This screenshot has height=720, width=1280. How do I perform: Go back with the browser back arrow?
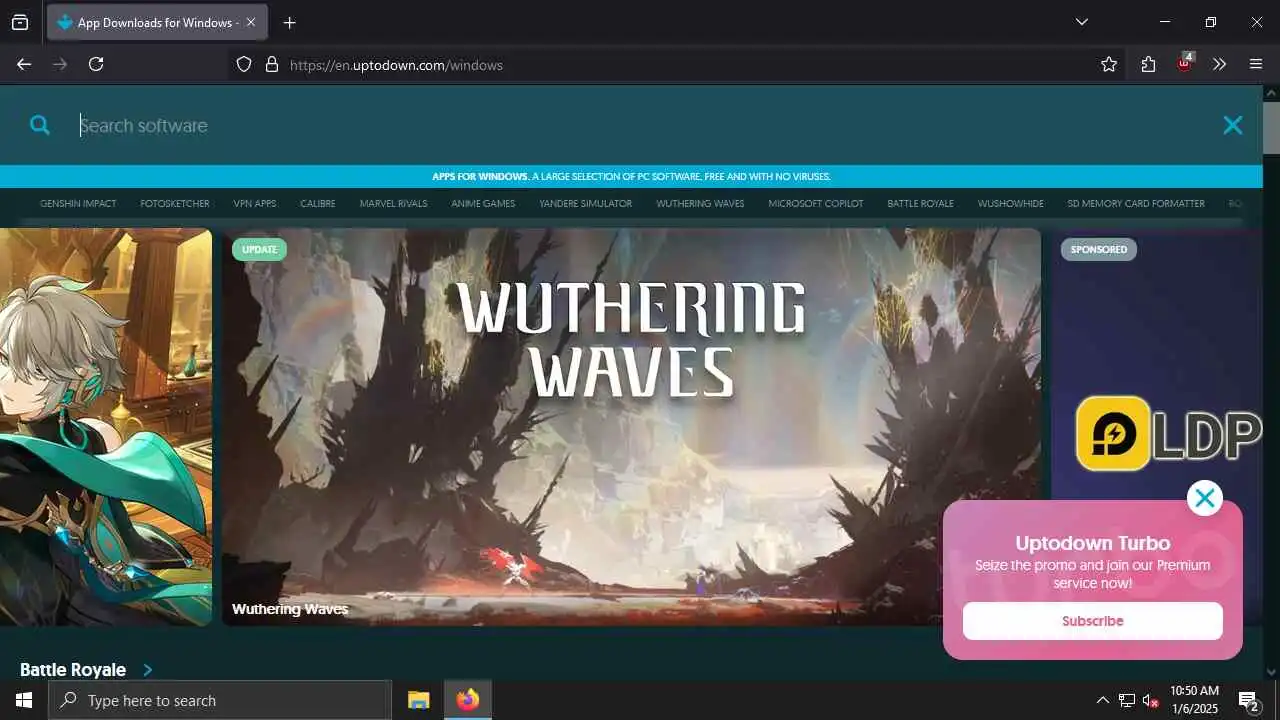(24, 64)
